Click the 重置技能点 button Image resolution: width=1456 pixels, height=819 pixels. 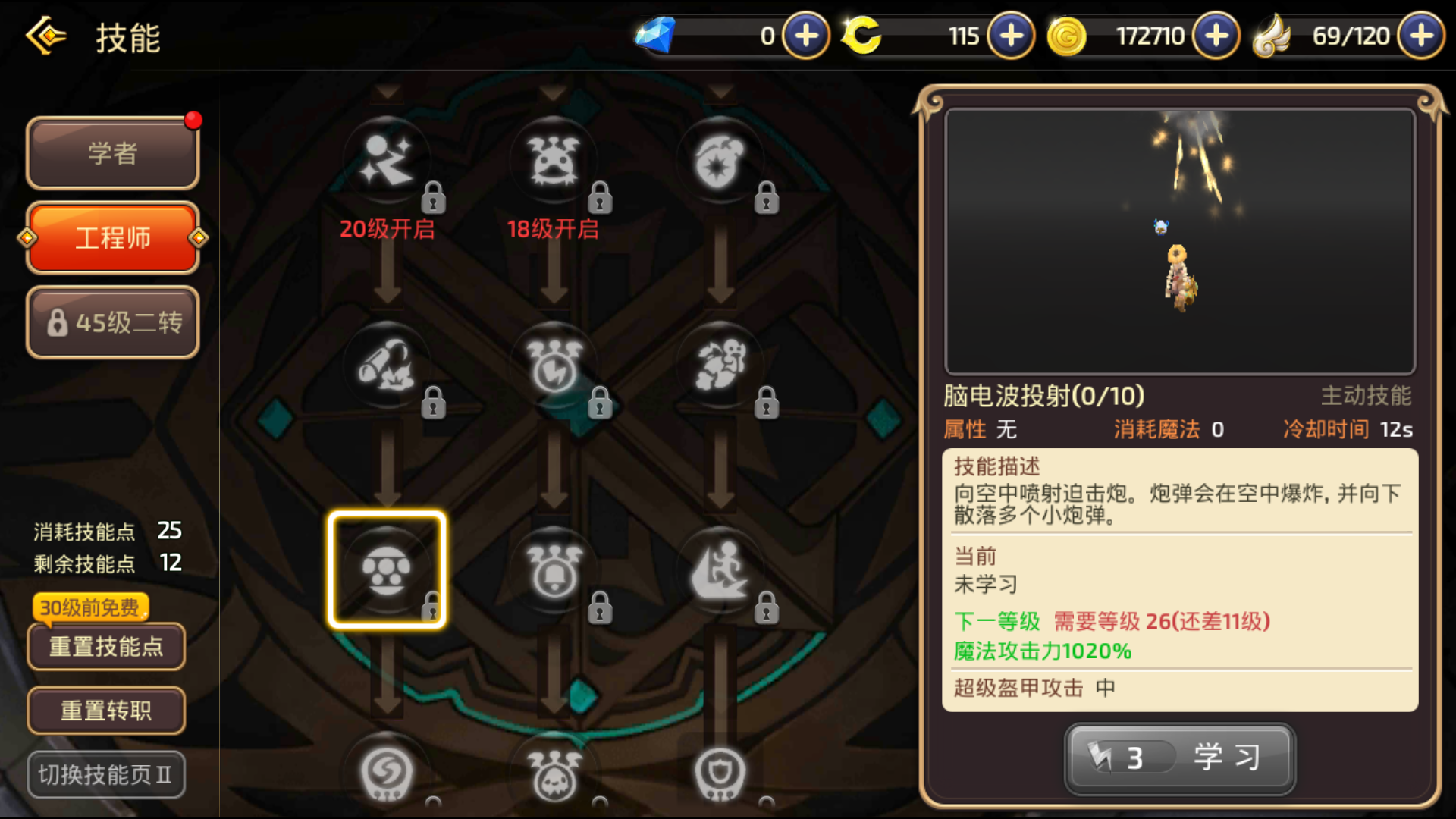click(106, 647)
